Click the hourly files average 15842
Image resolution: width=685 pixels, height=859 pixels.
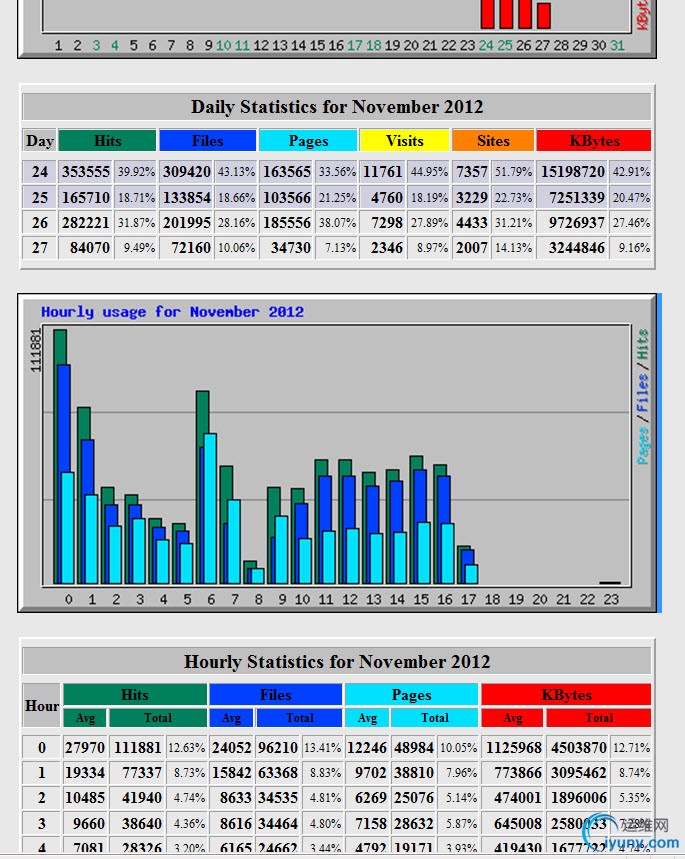[x=232, y=773]
